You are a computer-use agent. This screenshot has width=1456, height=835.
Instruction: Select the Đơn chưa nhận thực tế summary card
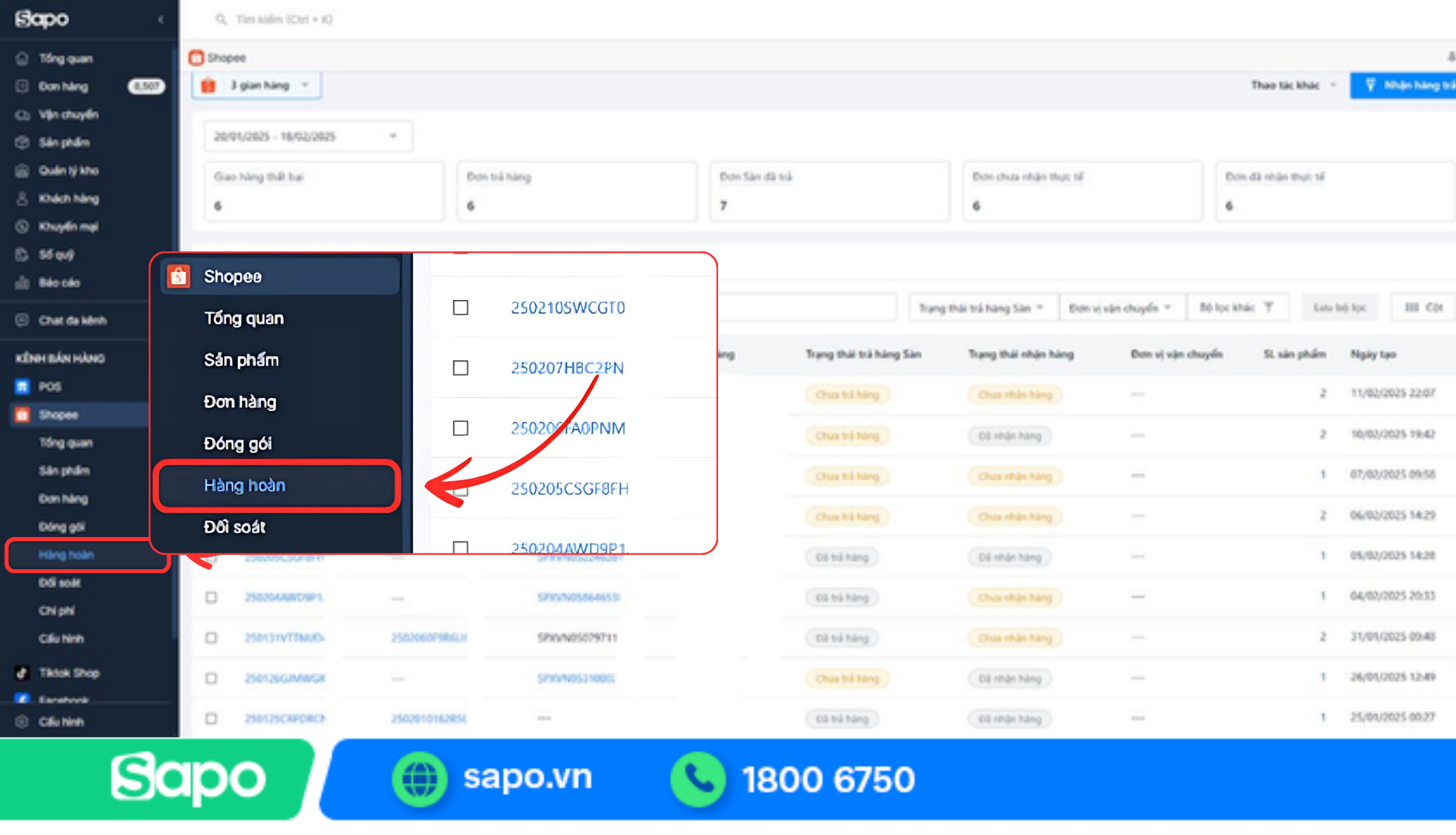click(x=1083, y=191)
